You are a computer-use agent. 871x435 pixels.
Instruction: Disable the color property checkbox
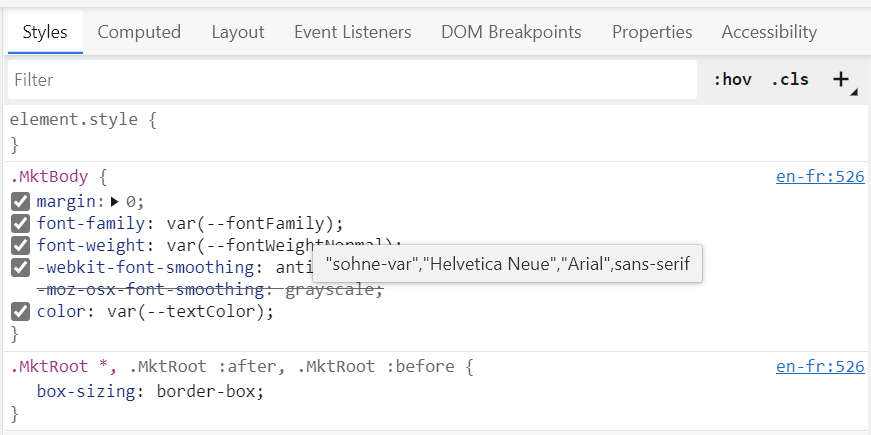coord(20,311)
